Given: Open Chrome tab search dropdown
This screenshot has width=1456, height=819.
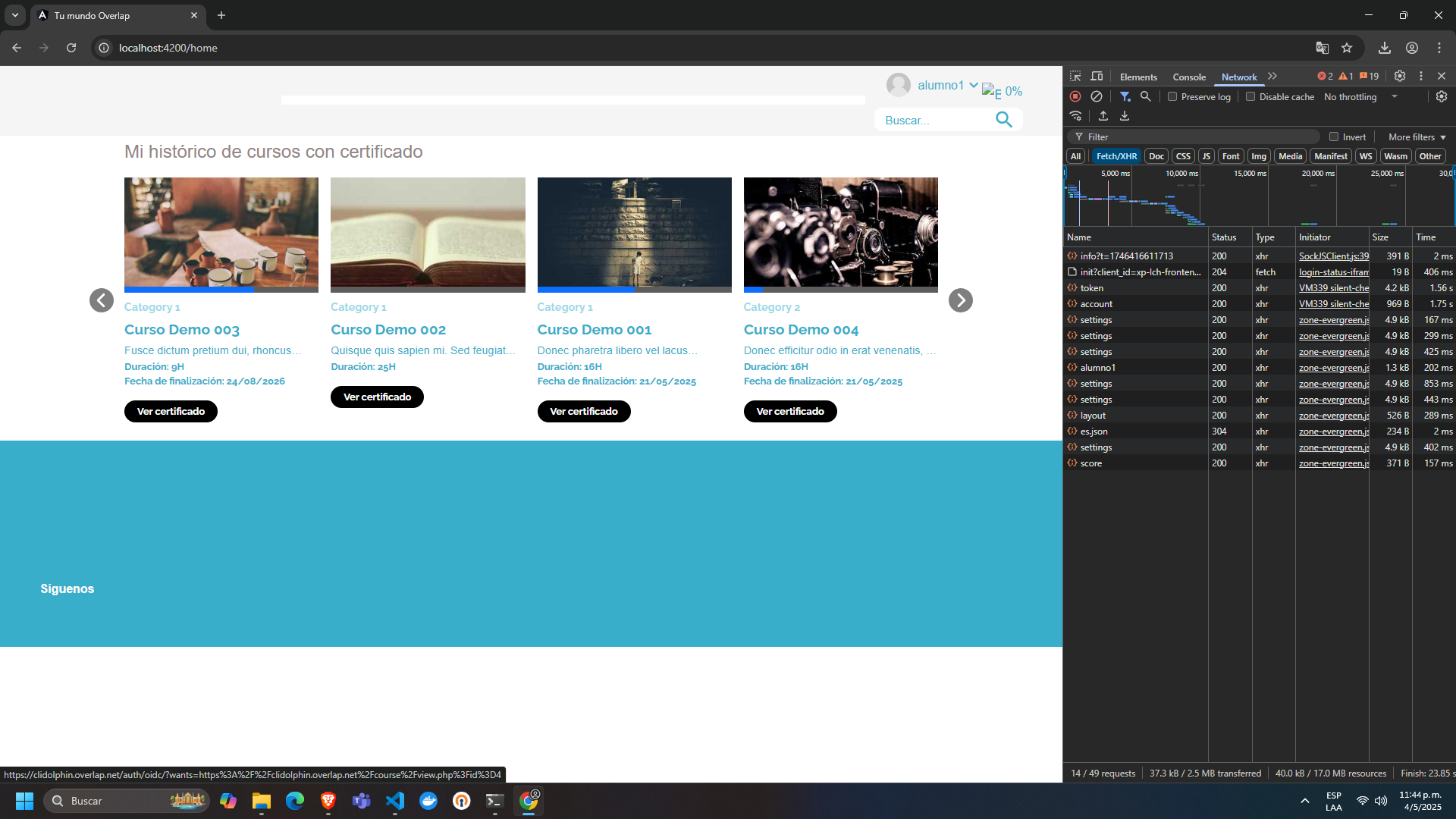Looking at the screenshot, I should (x=15, y=15).
